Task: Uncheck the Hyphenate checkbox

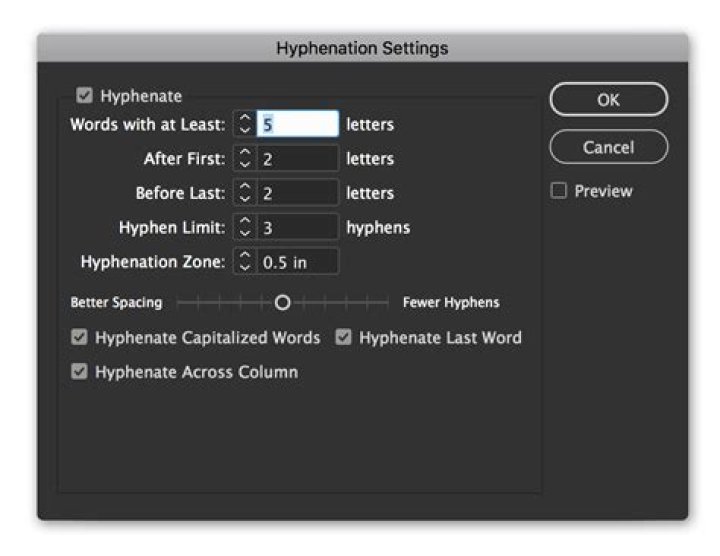Action: click(x=84, y=96)
